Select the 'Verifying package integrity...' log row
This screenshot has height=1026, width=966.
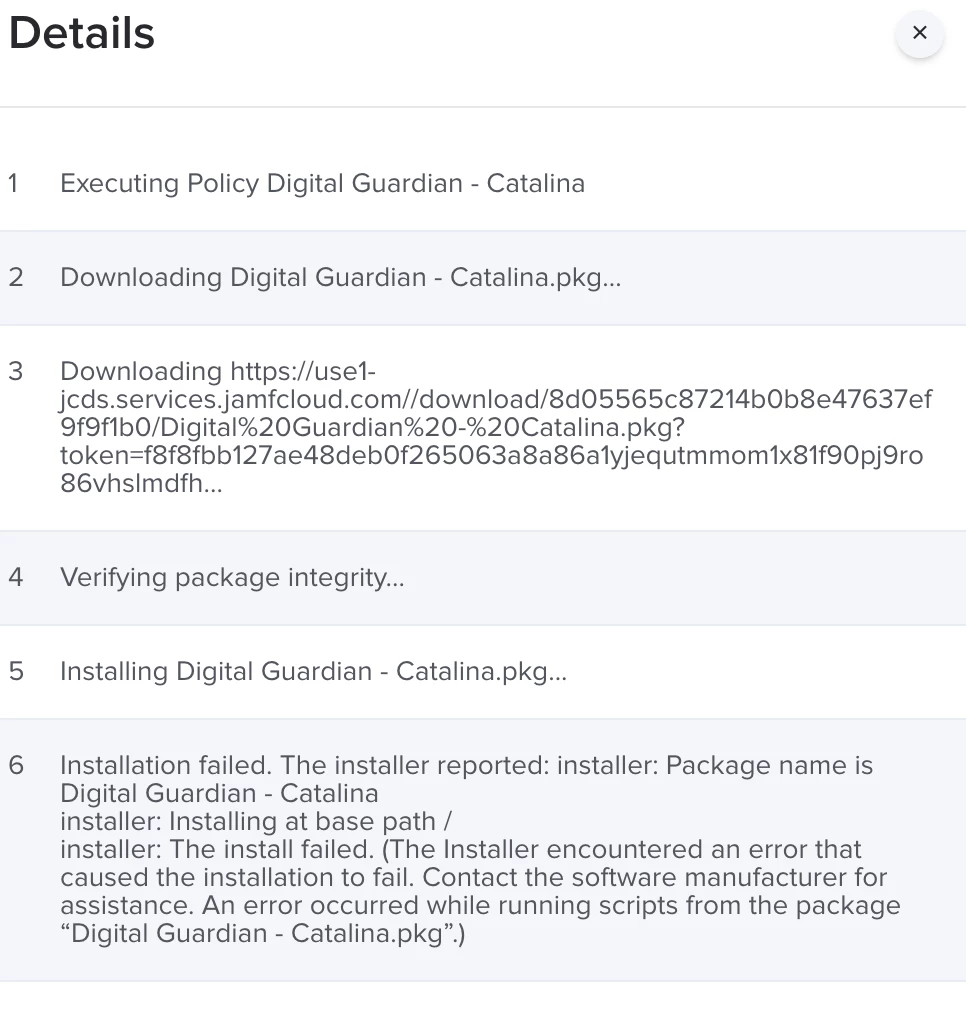pyautogui.click(x=232, y=578)
